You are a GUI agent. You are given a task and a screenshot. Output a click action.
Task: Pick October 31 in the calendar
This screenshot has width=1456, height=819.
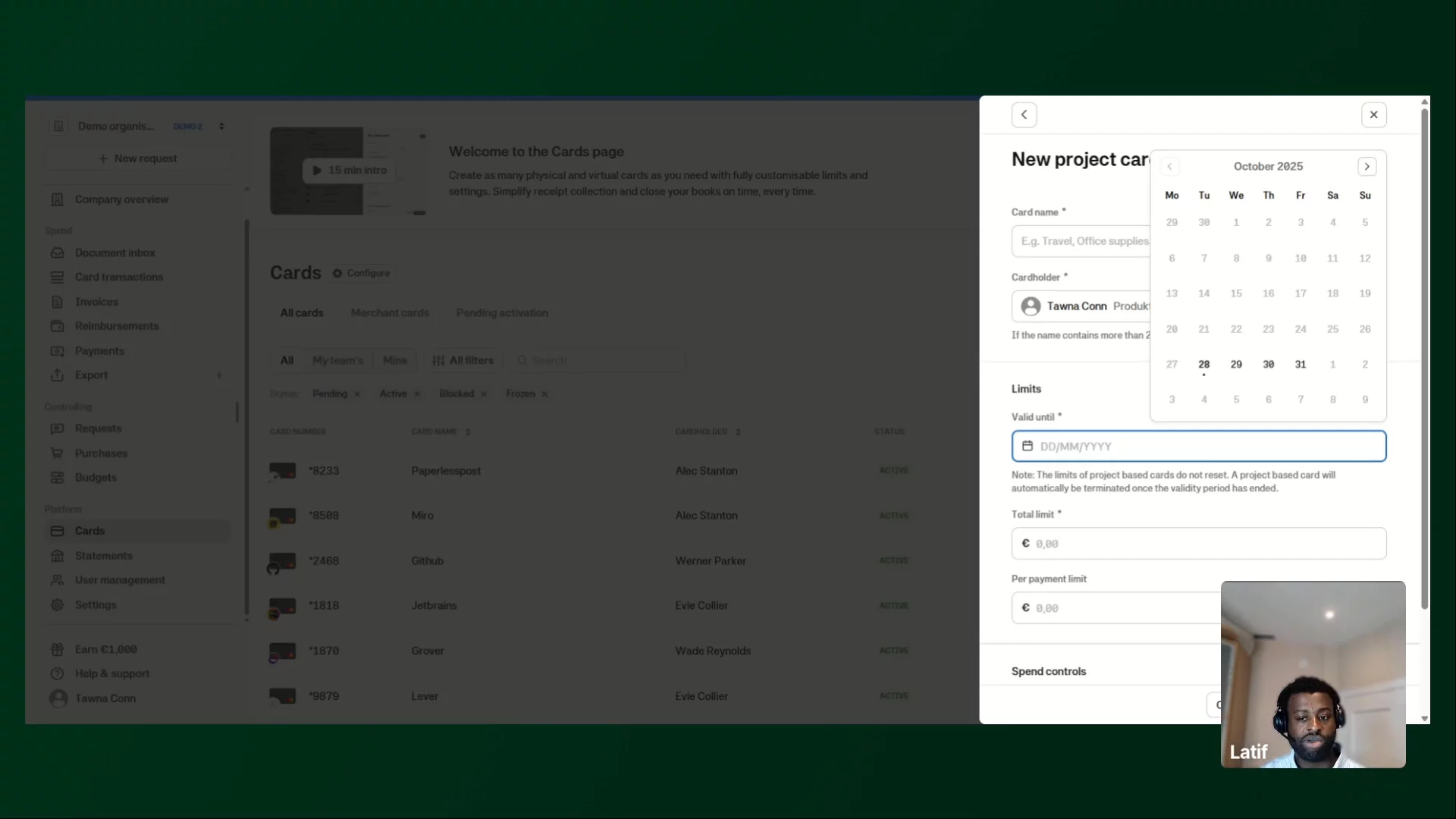(x=1301, y=364)
